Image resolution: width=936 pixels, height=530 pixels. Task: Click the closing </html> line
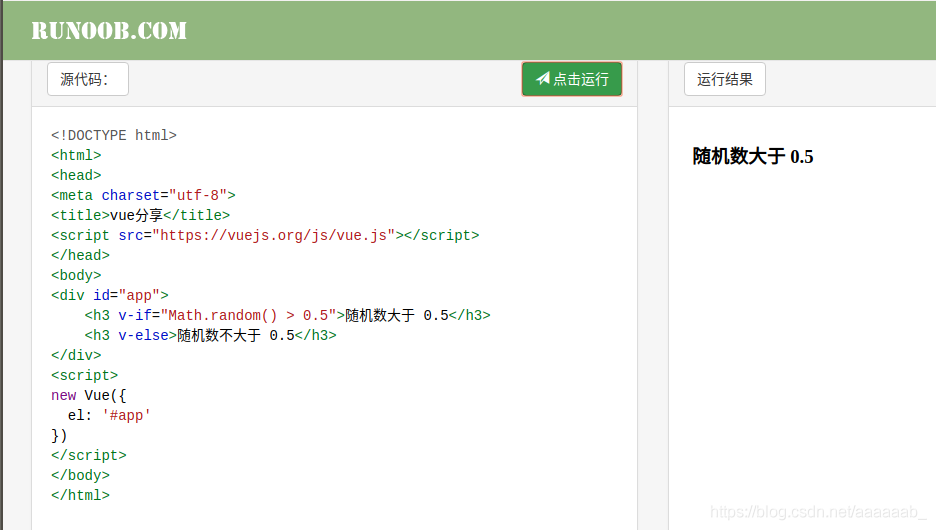tap(81, 495)
